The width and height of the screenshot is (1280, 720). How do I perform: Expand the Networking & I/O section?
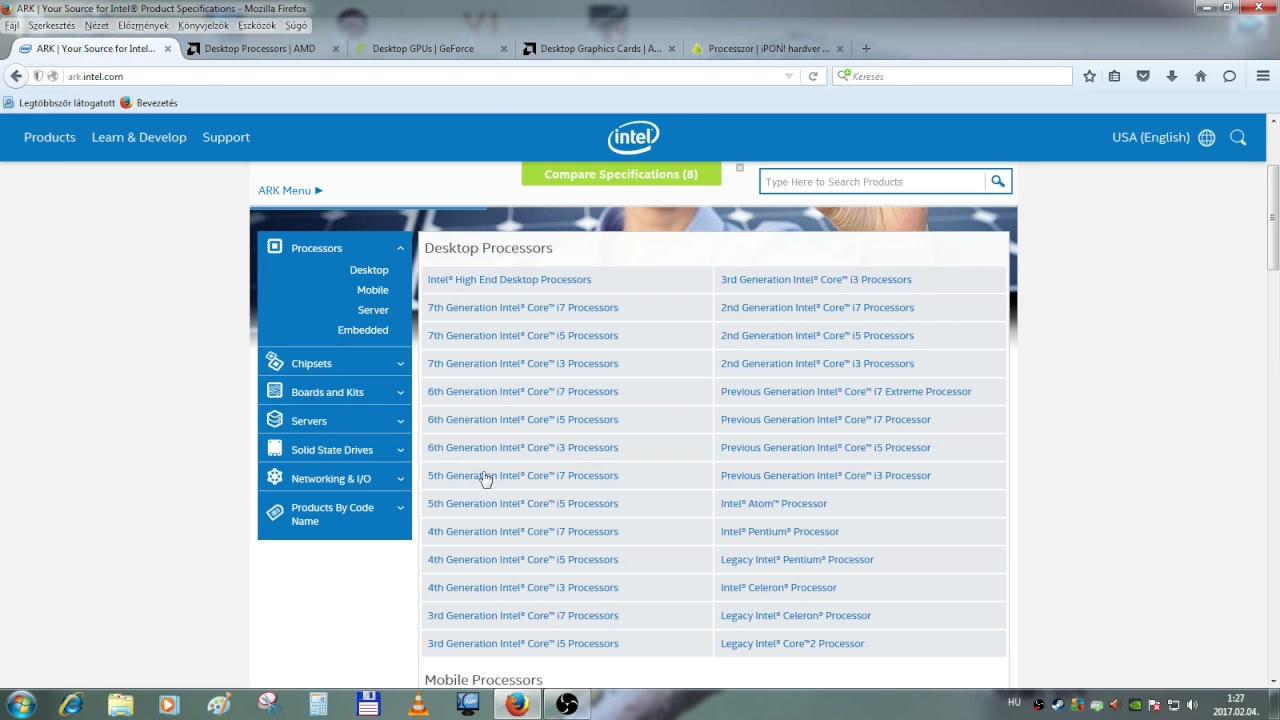(400, 479)
